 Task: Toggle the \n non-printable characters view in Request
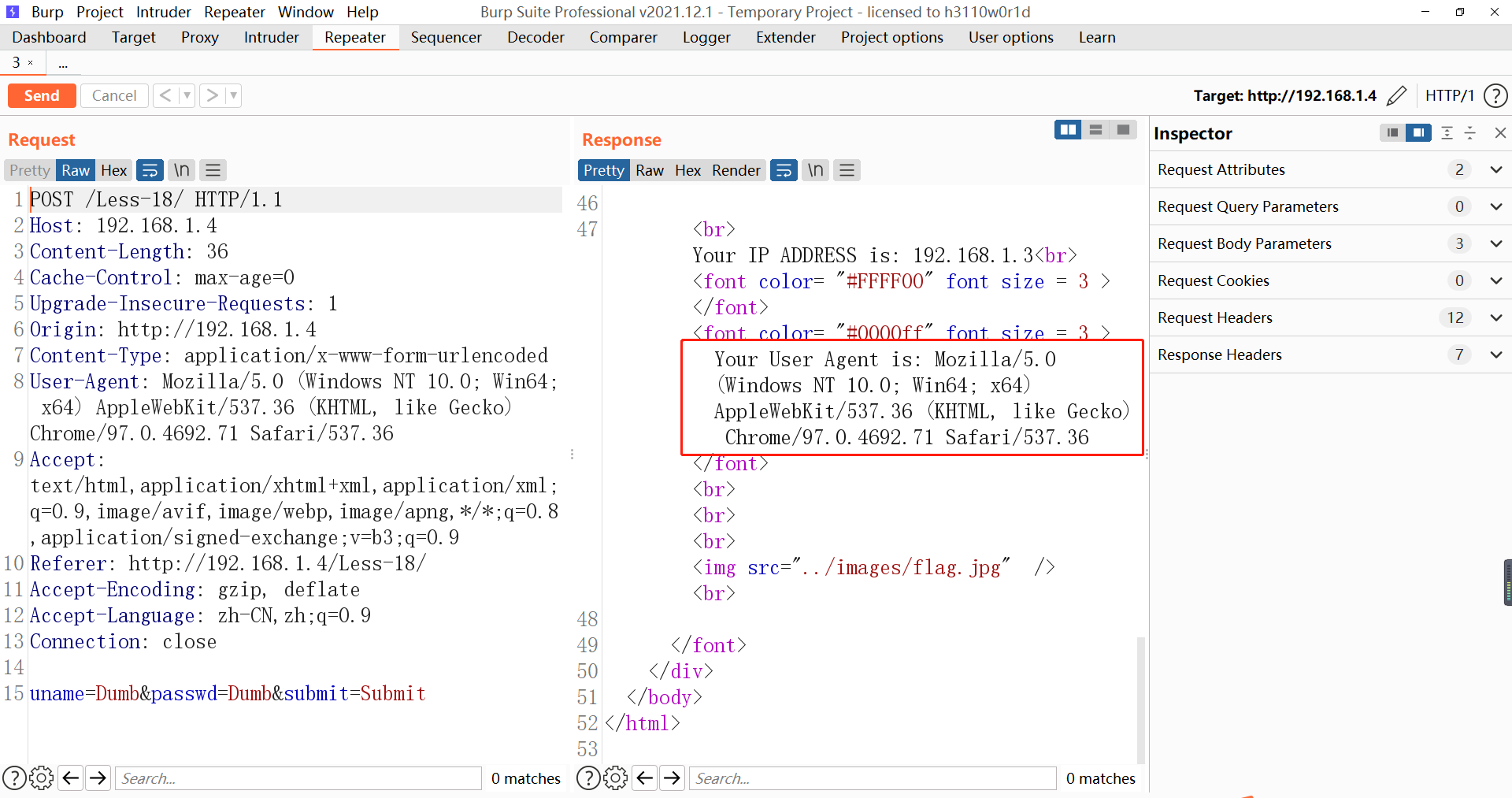click(x=180, y=169)
